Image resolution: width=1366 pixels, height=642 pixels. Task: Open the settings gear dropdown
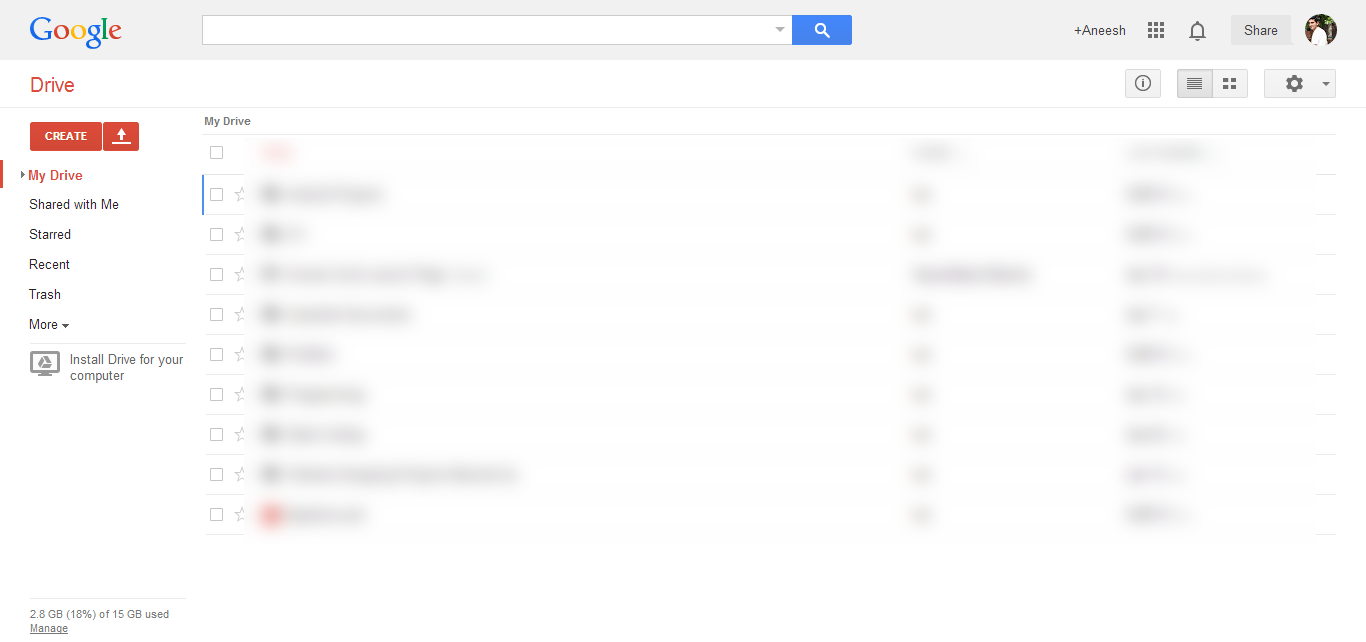1300,83
